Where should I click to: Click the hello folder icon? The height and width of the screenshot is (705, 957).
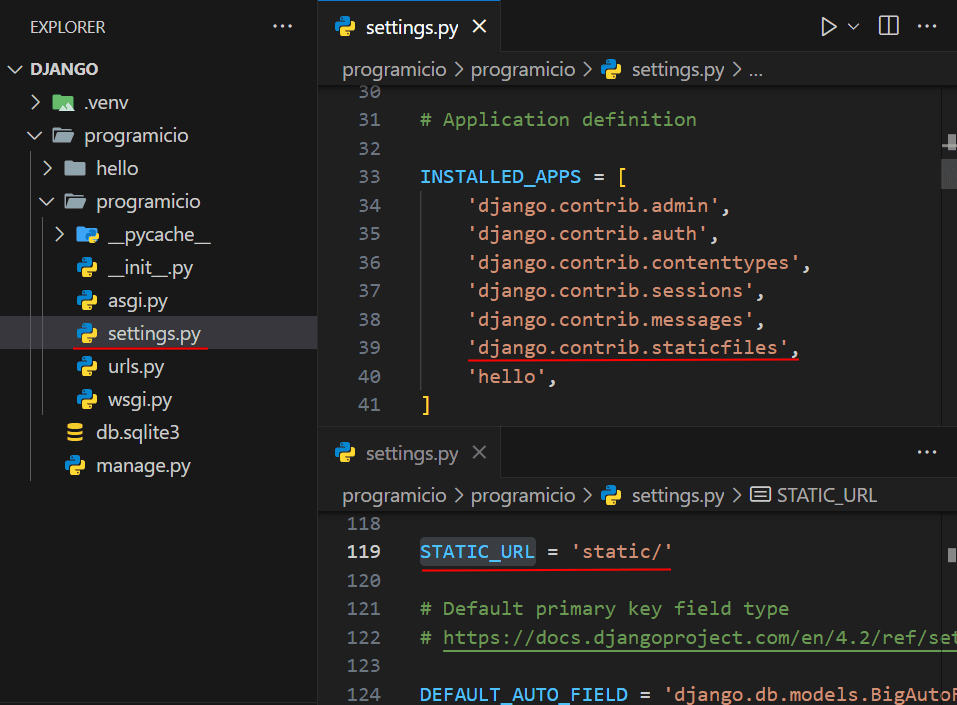click(74, 168)
